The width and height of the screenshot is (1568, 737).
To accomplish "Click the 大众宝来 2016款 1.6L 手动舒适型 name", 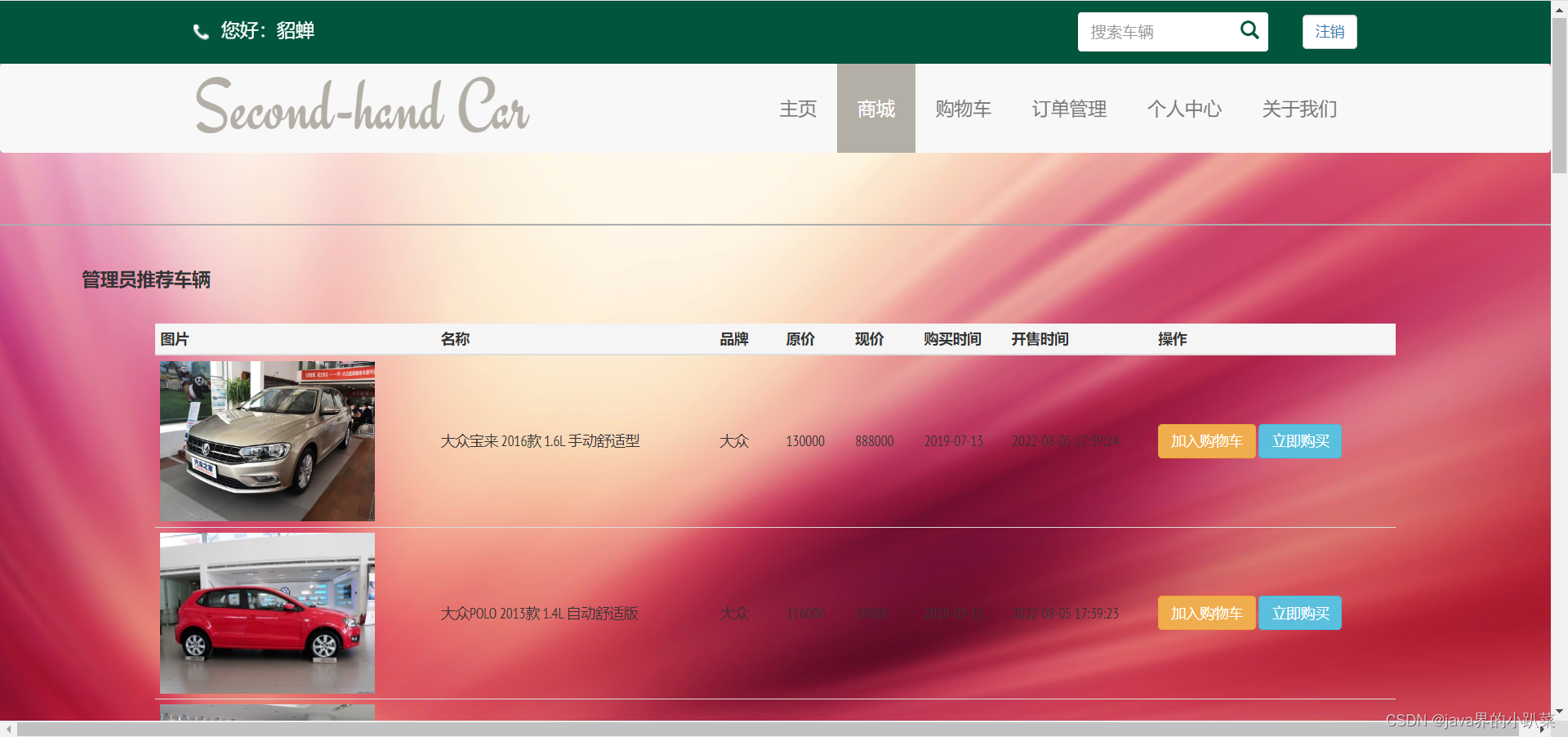I will pos(540,441).
